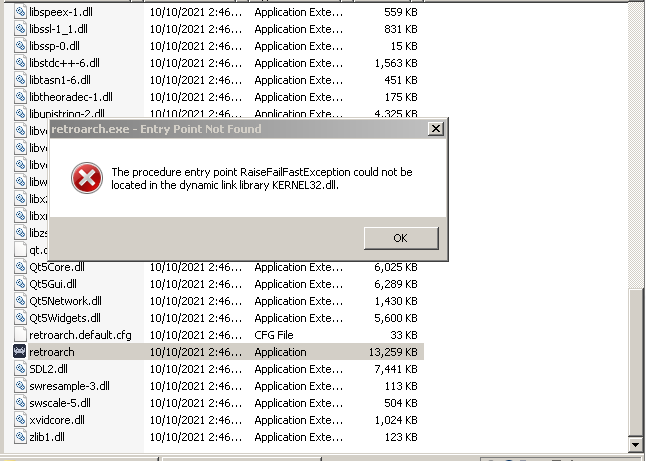Select file name swresample-3.dll
The image size is (646, 461).
pyautogui.click(x=70, y=386)
